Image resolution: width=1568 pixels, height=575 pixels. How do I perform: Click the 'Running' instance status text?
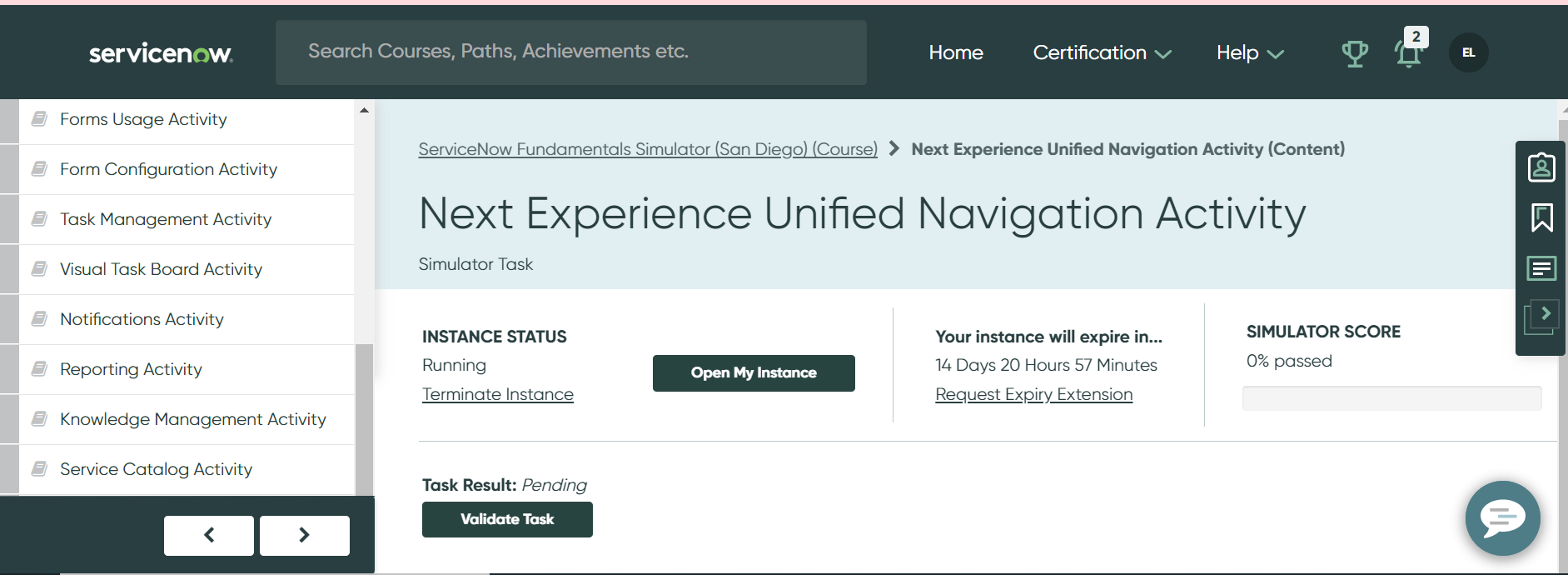click(454, 365)
